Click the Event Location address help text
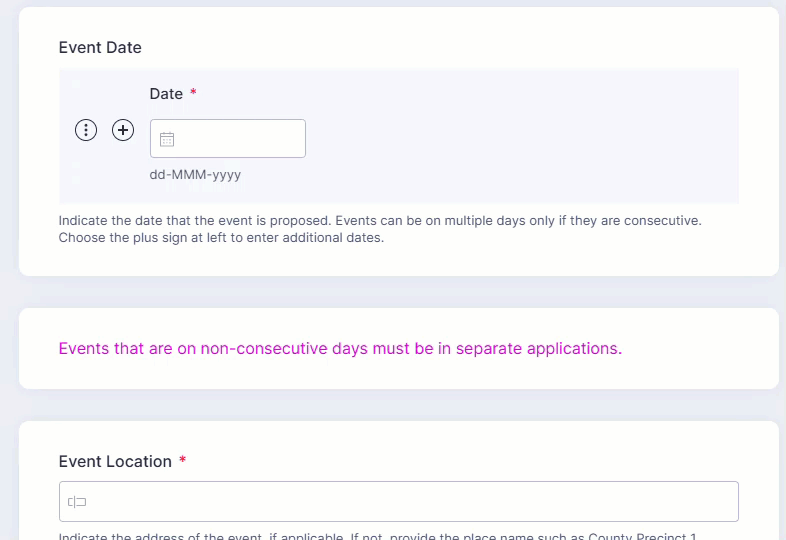 point(380,537)
